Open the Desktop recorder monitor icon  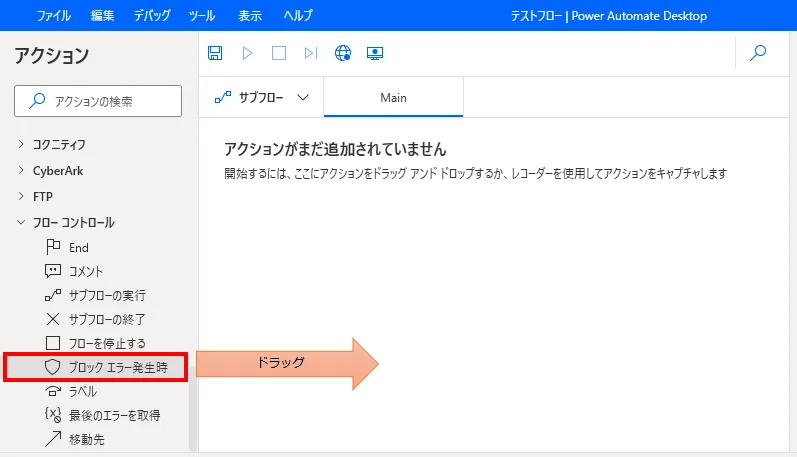(x=375, y=53)
